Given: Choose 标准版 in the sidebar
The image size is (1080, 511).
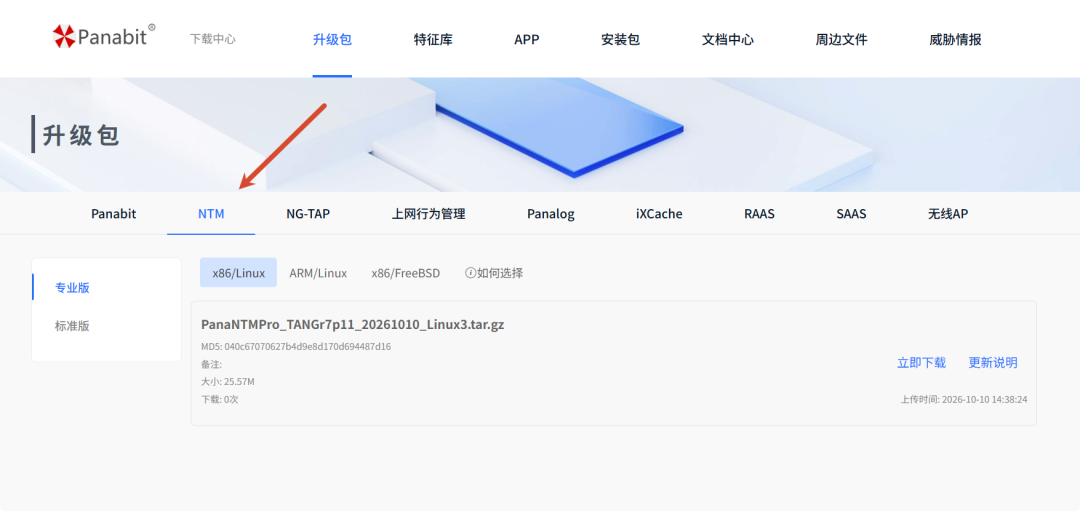Looking at the screenshot, I should point(72,326).
